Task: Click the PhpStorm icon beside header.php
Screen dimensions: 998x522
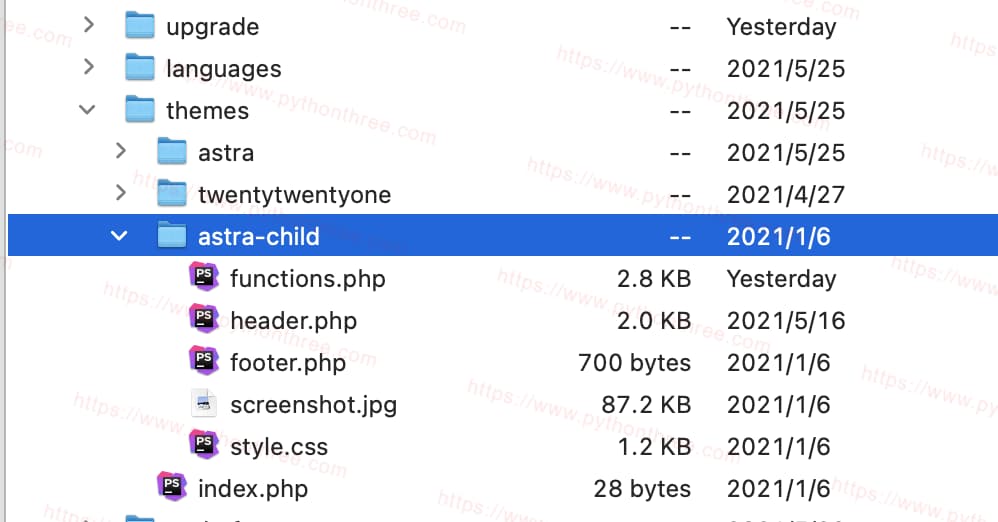Action: (204, 319)
